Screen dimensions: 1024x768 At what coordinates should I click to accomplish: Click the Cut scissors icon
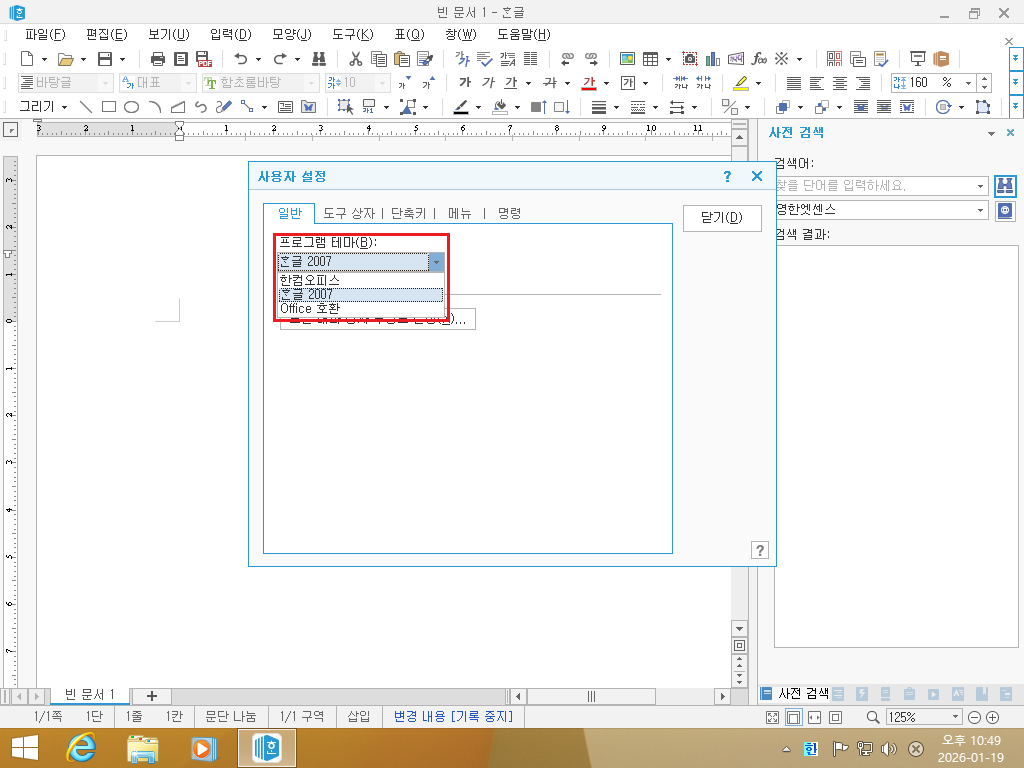(x=356, y=59)
